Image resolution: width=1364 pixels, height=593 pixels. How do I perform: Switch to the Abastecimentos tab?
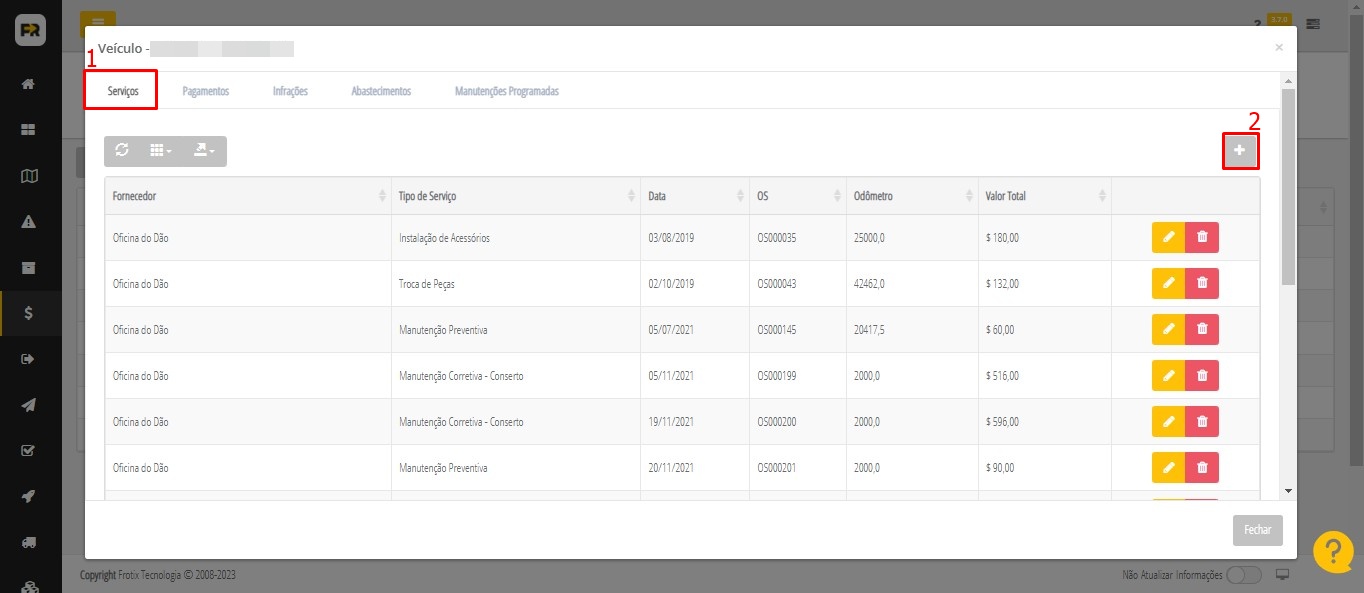(x=381, y=91)
